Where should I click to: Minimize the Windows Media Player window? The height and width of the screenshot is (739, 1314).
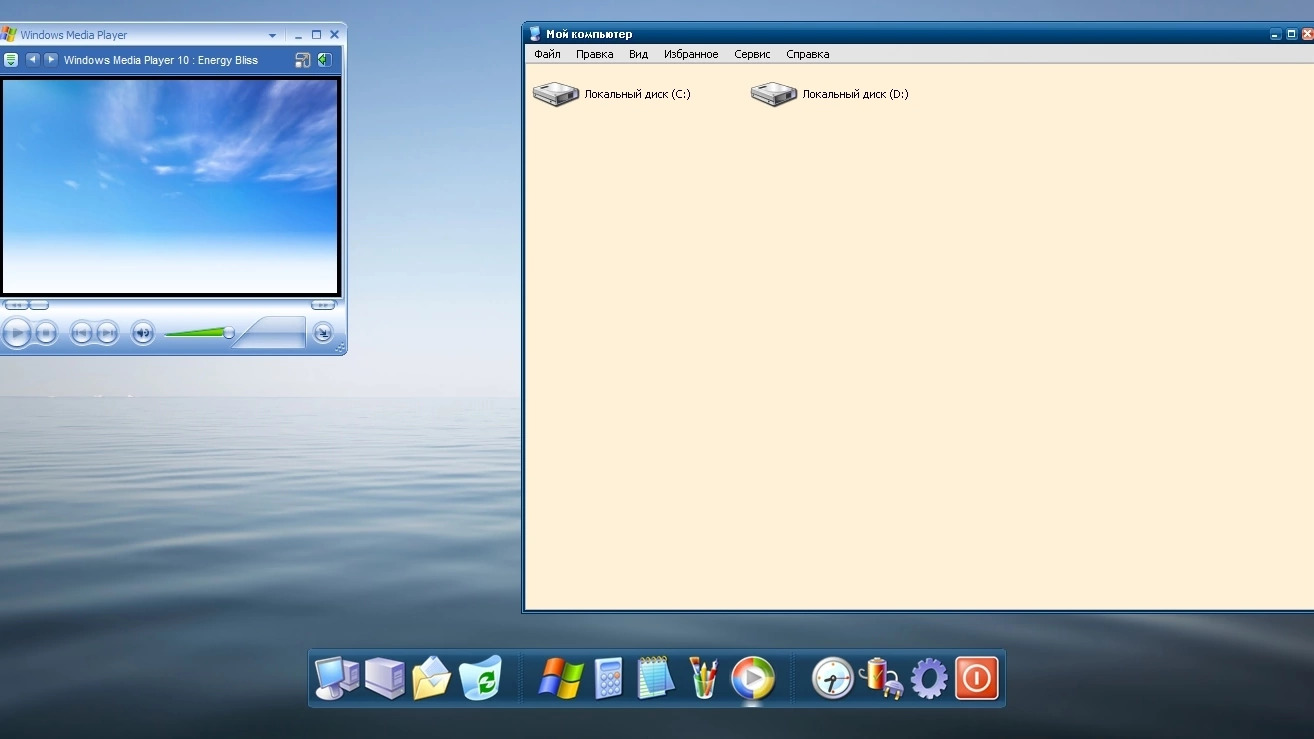[298, 35]
